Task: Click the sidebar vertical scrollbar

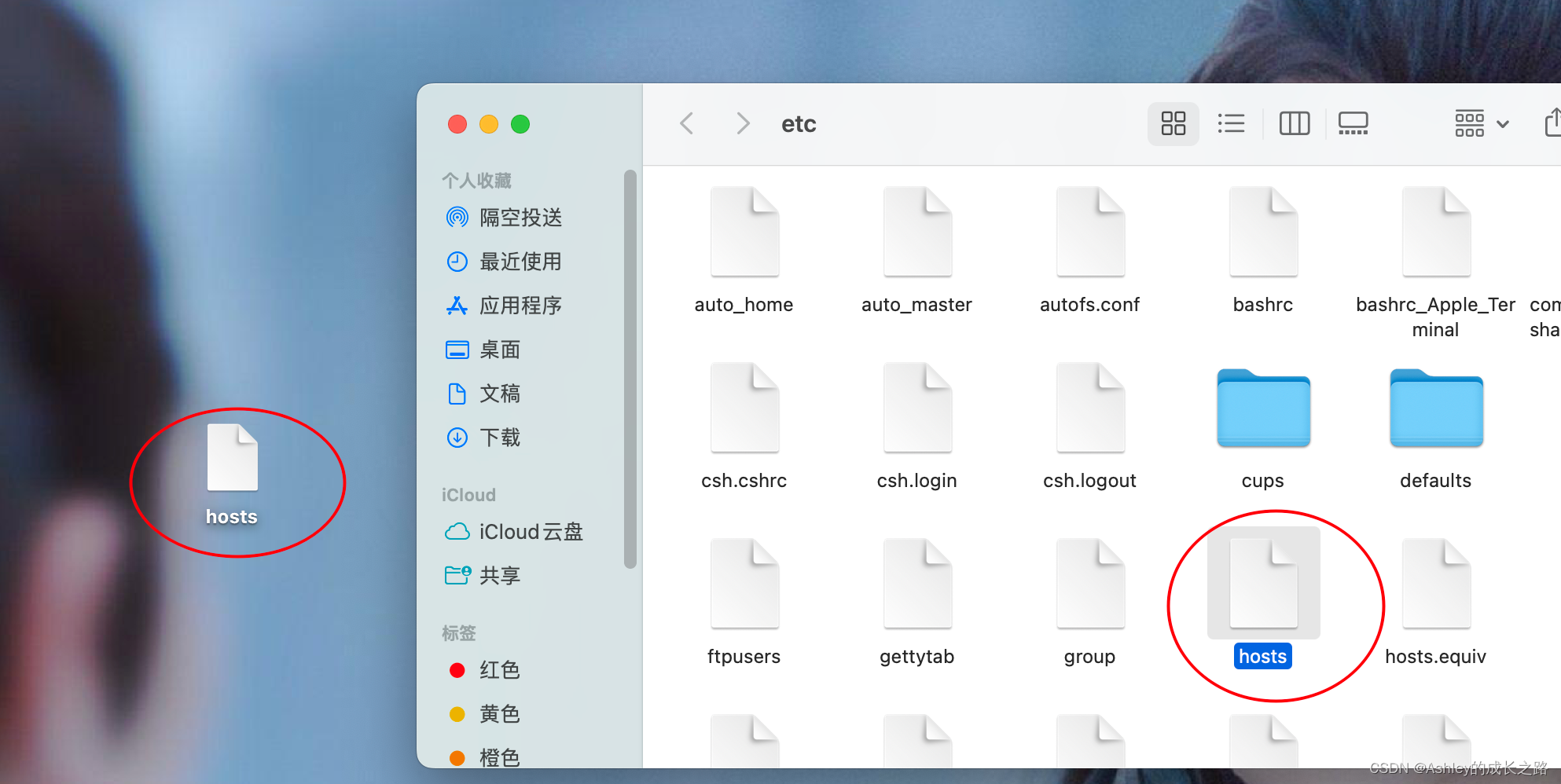Action: pyautogui.click(x=630, y=369)
